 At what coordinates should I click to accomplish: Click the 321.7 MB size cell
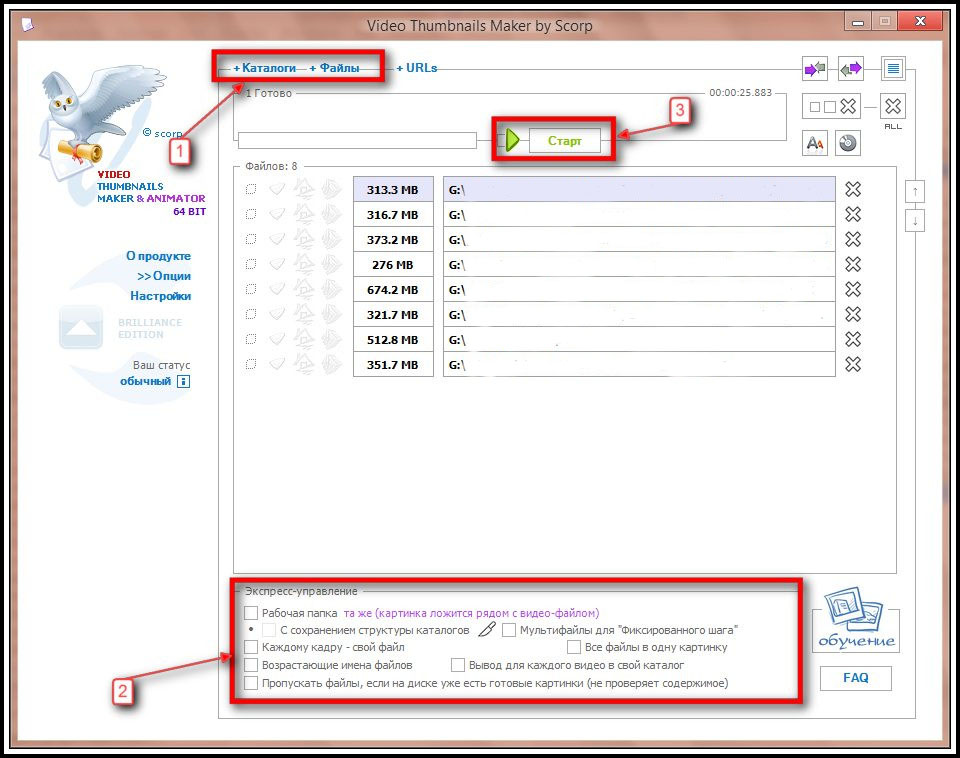(393, 314)
